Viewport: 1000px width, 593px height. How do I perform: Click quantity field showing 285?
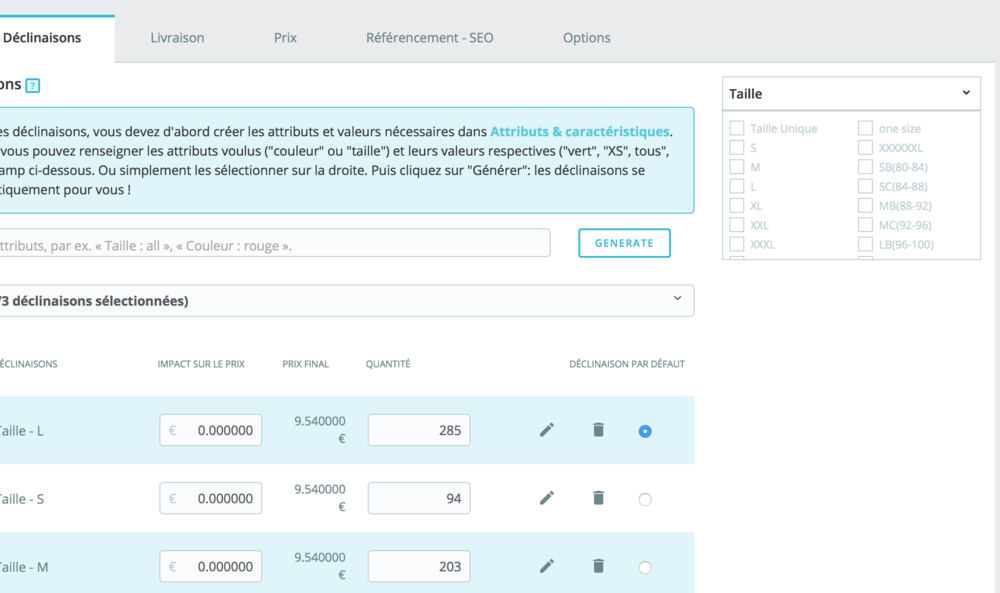pos(419,430)
